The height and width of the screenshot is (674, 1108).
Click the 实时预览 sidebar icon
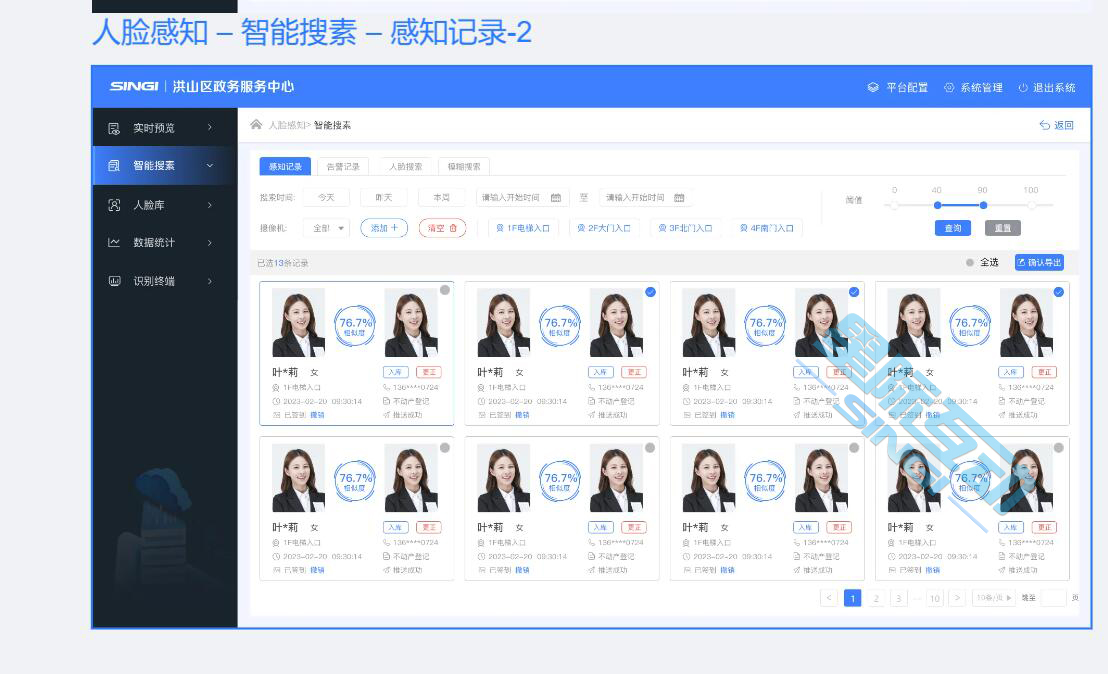click(114, 128)
